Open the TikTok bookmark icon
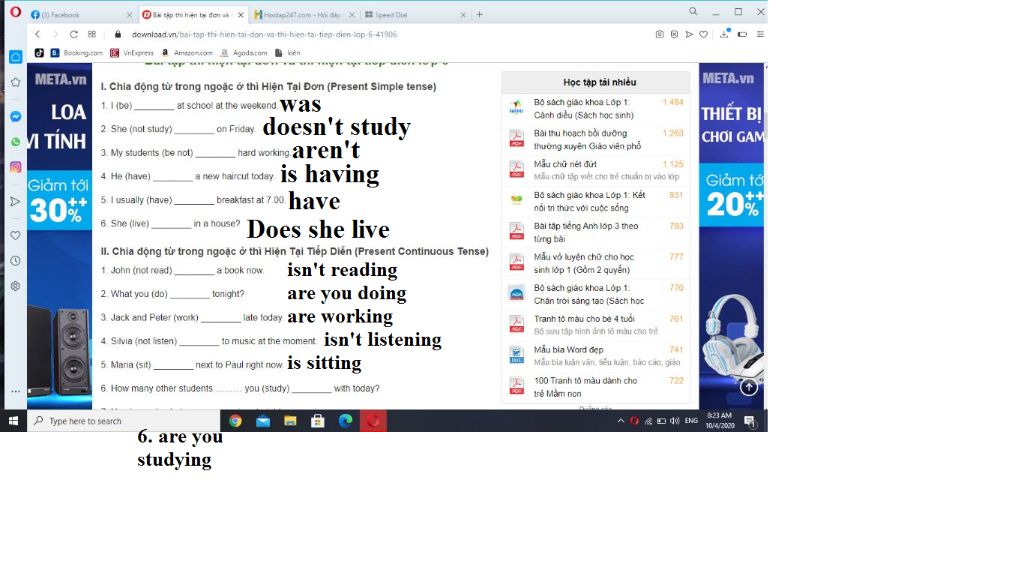 tap(39, 52)
